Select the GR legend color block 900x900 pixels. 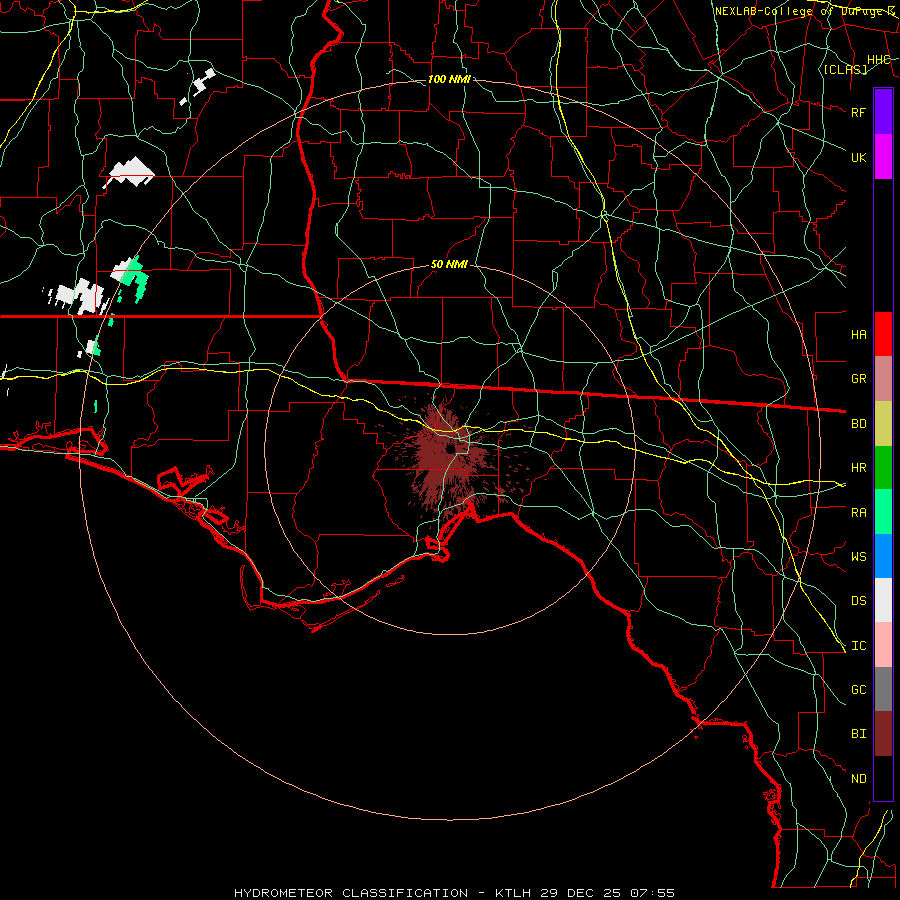click(883, 379)
